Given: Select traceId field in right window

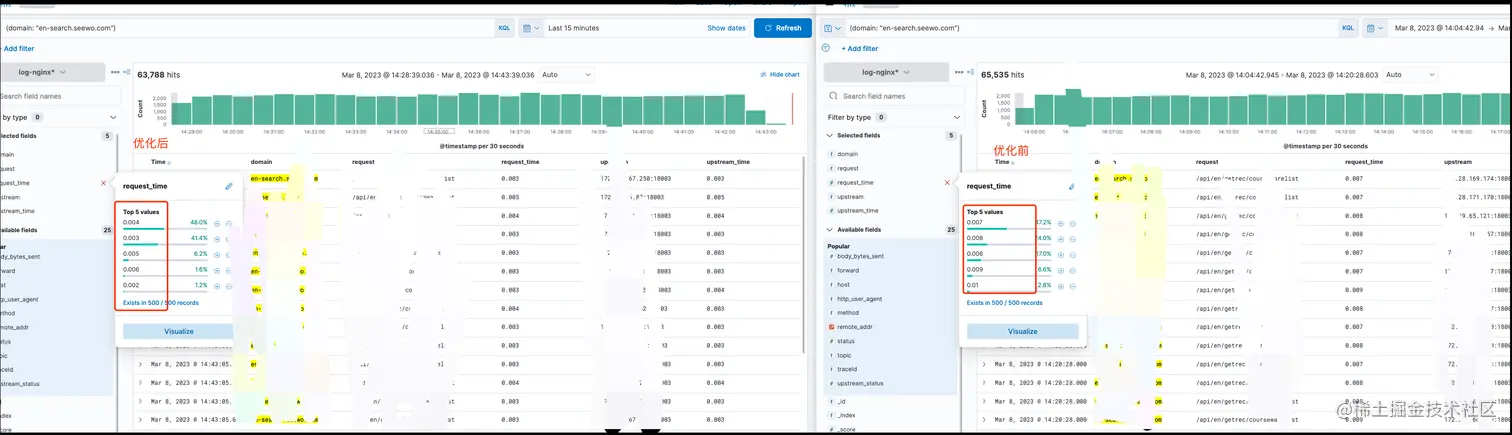Looking at the screenshot, I should pyautogui.click(x=846, y=369).
